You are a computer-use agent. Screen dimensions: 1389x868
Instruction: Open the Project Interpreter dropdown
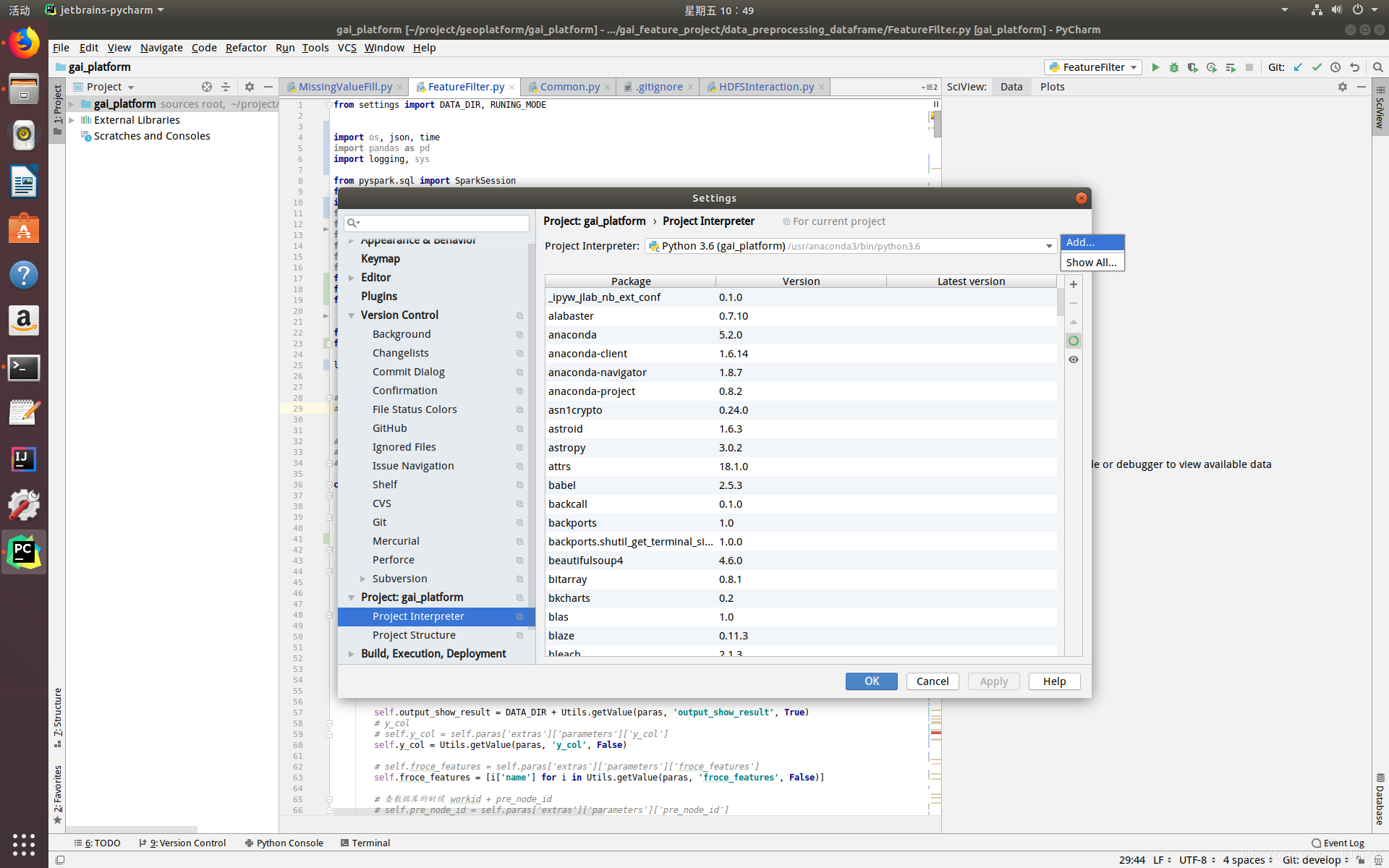point(1049,247)
